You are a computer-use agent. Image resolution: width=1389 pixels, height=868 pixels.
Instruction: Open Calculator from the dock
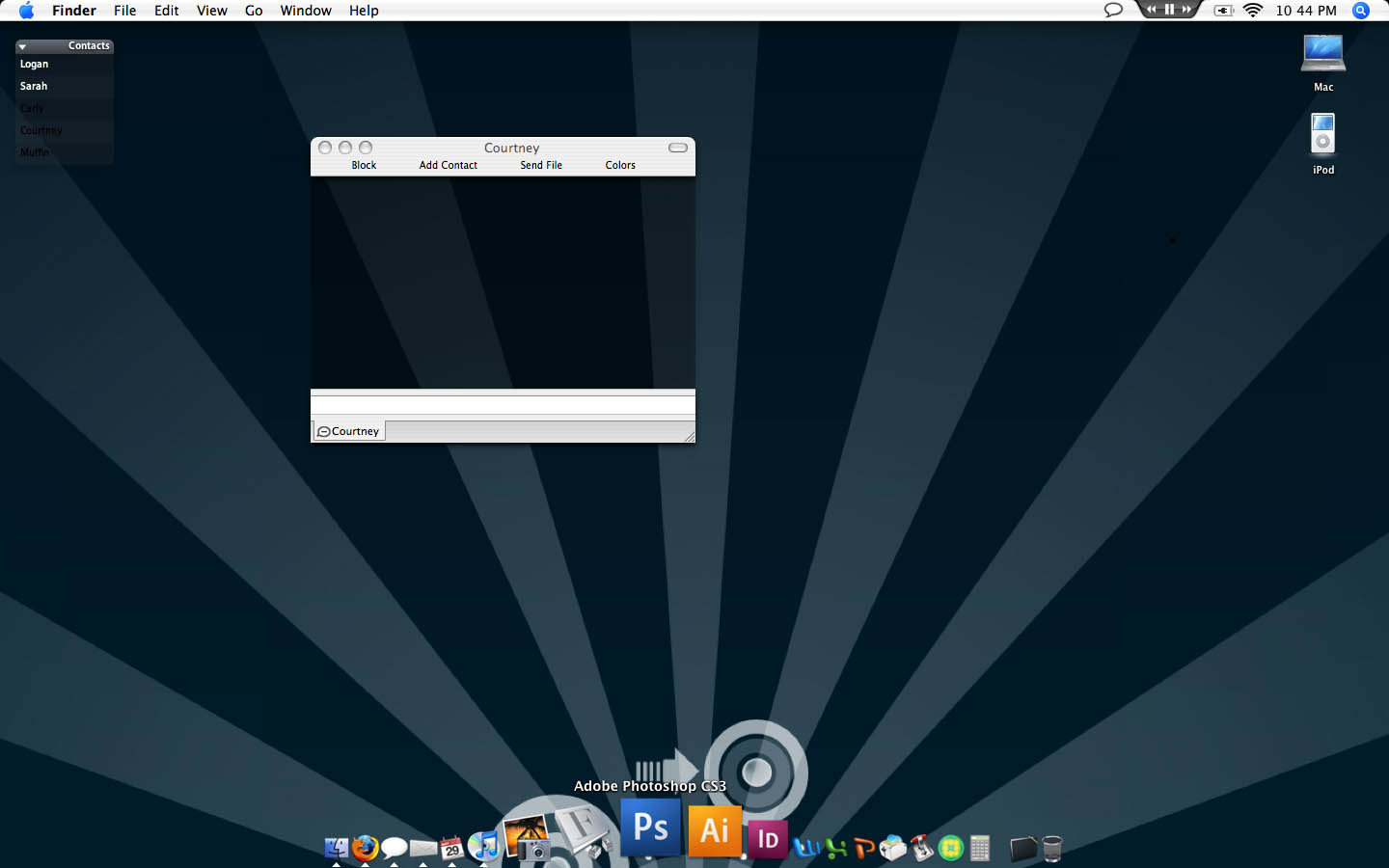point(980,848)
